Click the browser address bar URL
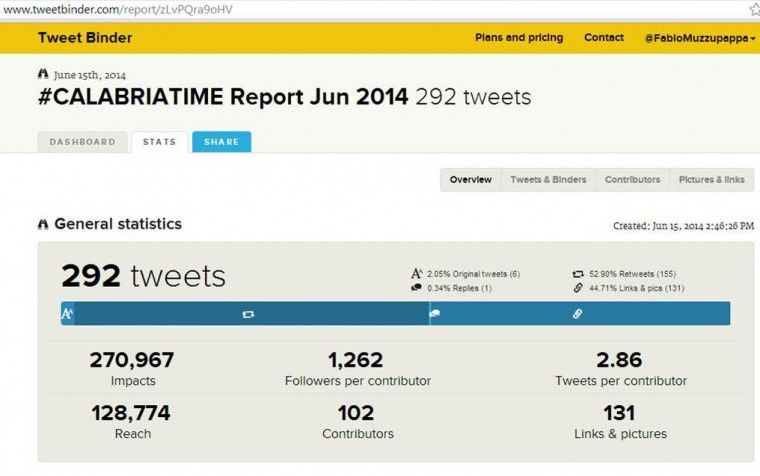 click(118, 9)
